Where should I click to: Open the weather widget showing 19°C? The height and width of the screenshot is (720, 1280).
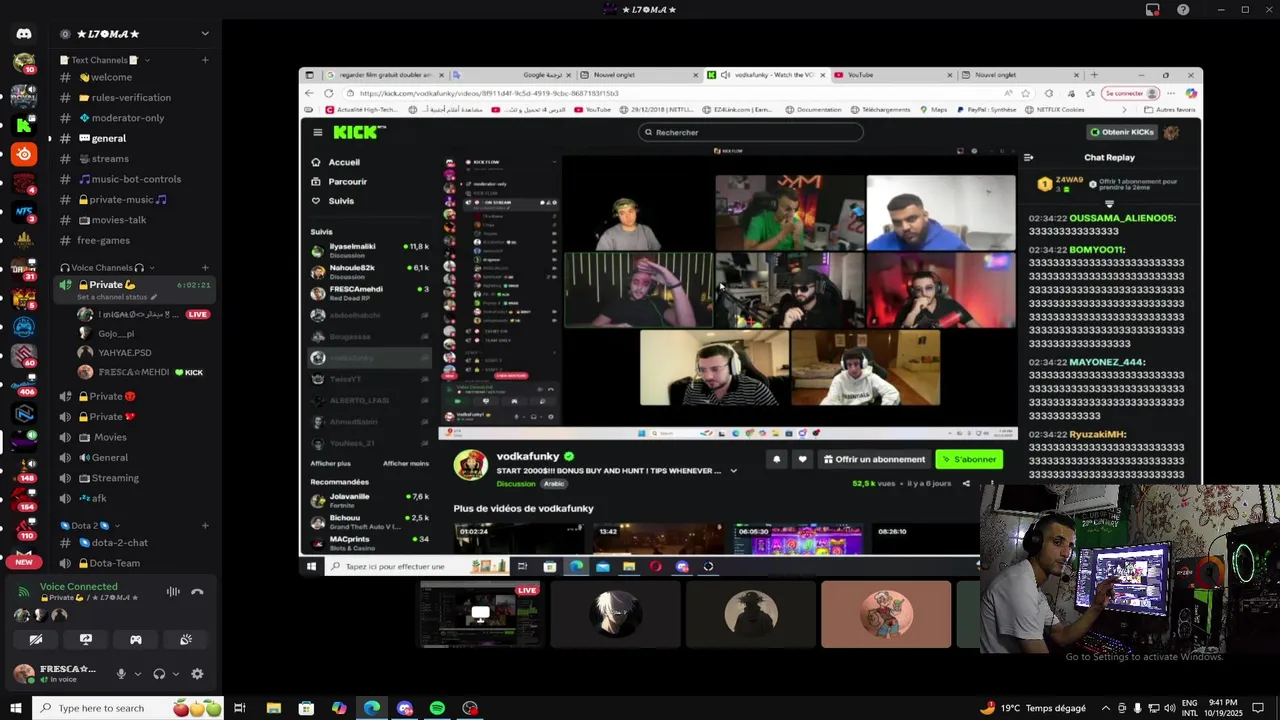(x=1033, y=708)
